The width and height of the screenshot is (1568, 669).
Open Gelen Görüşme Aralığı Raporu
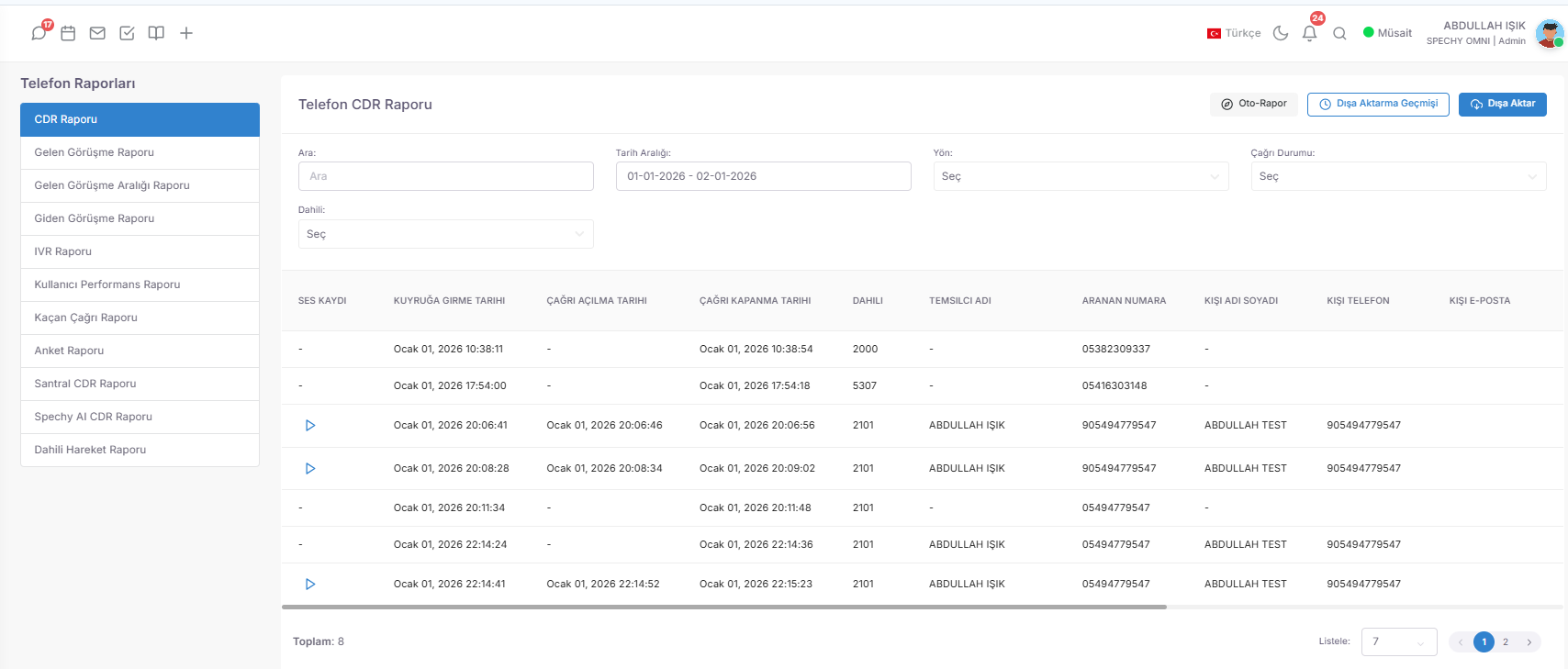pos(140,185)
